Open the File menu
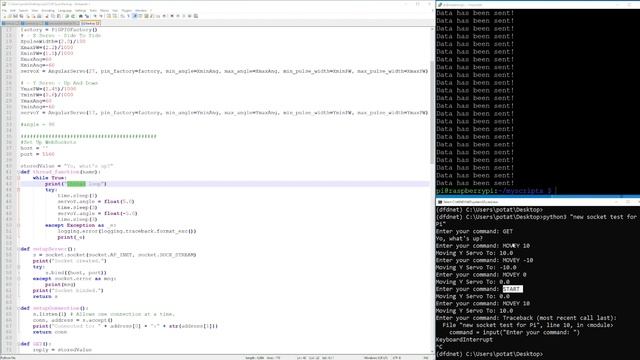This screenshot has width=640, height=360. point(4,11)
